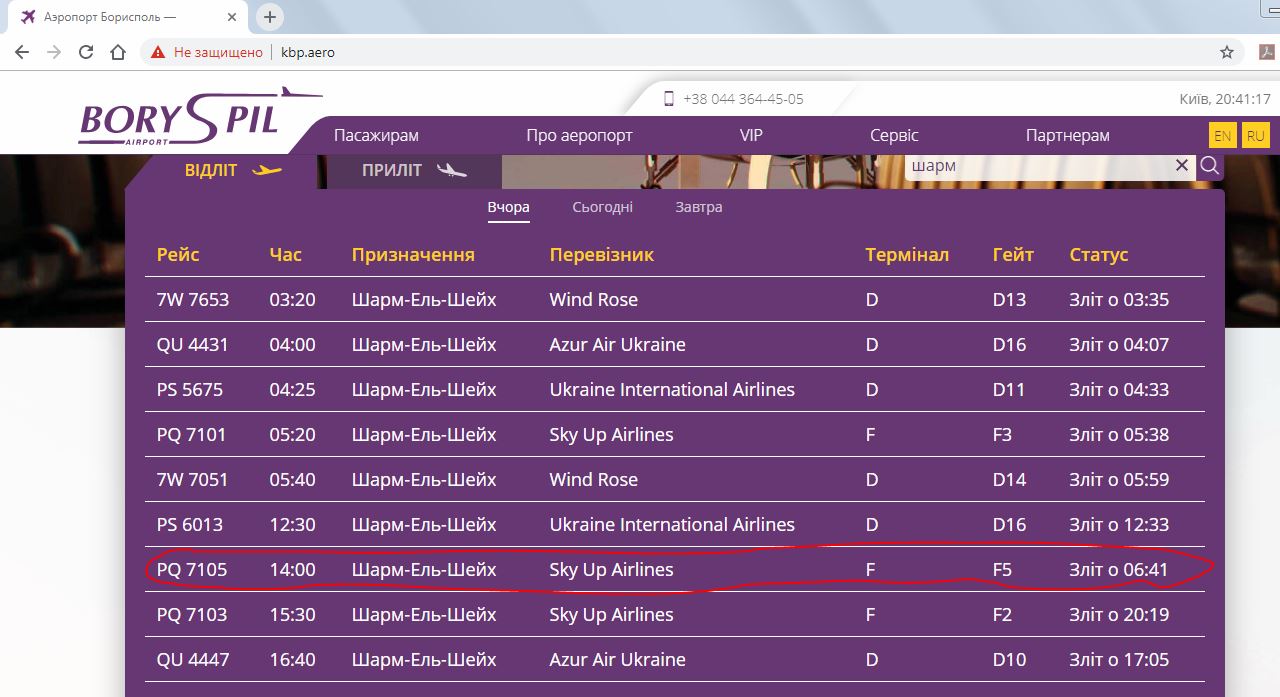Switch site language to EN
Viewport: 1280px width, 697px height.
click(x=1222, y=136)
